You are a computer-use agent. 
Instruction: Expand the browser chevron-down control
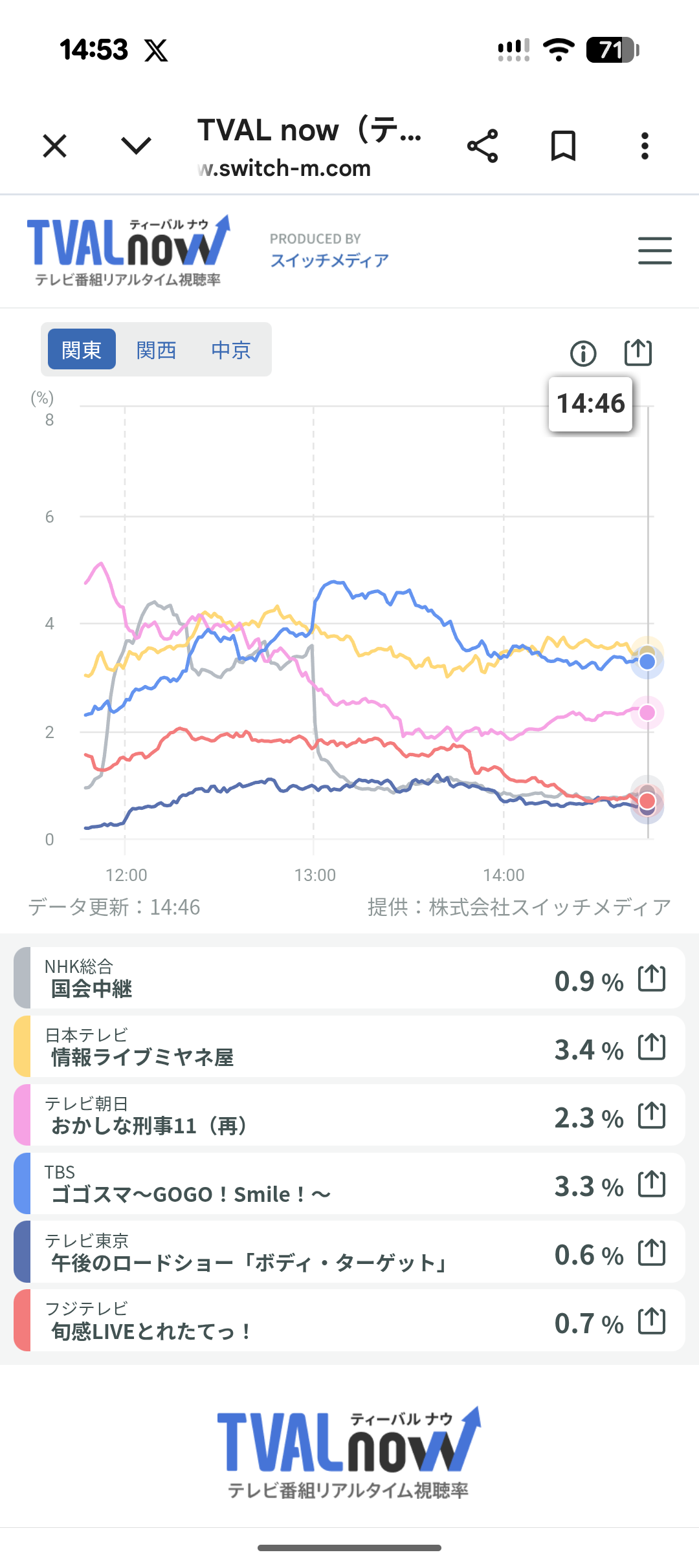pos(136,146)
